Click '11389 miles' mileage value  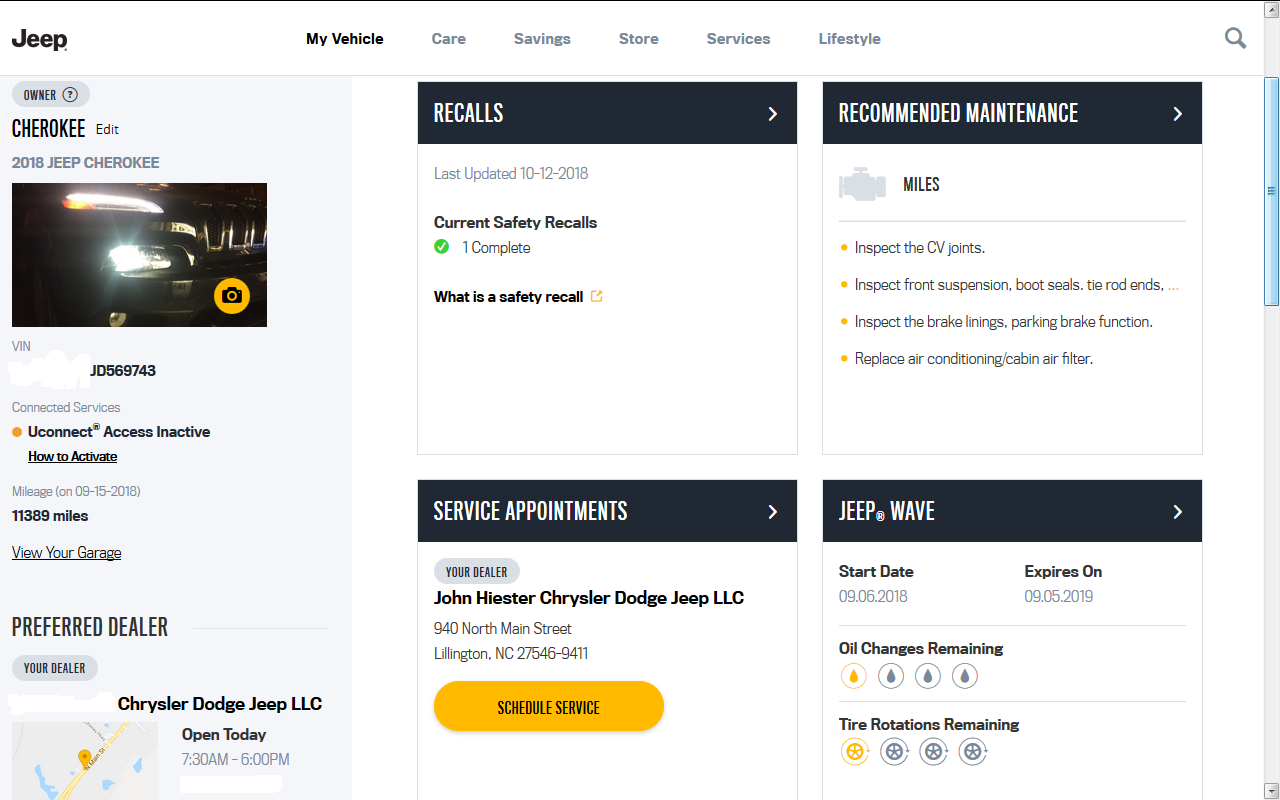(x=50, y=516)
